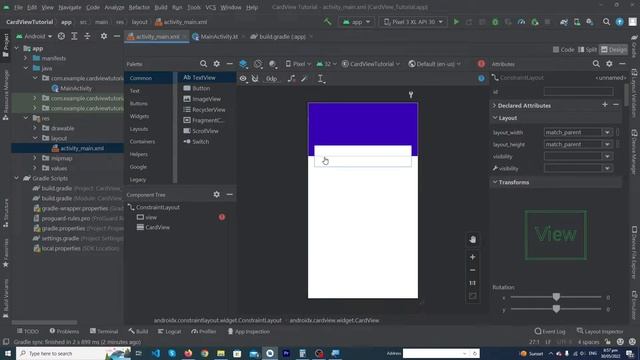The width and height of the screenshot is (640, 360).
Task: Open the app run configuration dropdown
Action: pos(356,22)
